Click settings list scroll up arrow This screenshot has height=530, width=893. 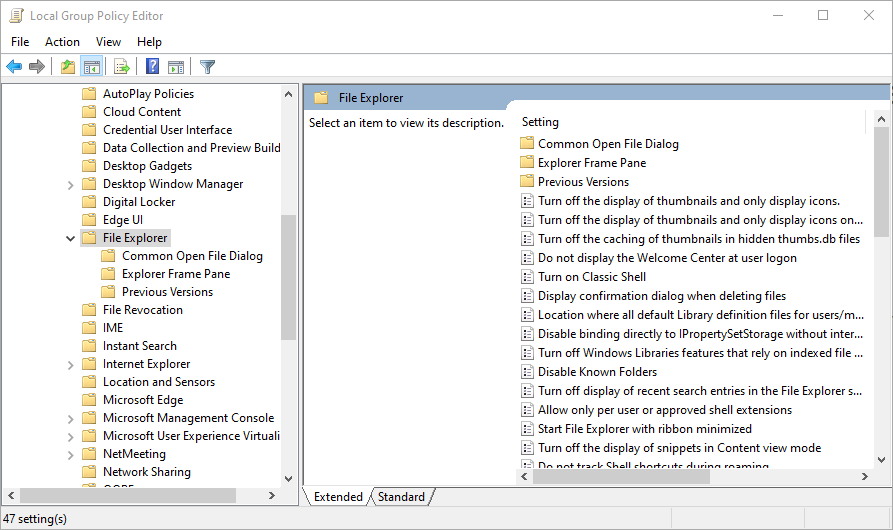tap(881, 119)
